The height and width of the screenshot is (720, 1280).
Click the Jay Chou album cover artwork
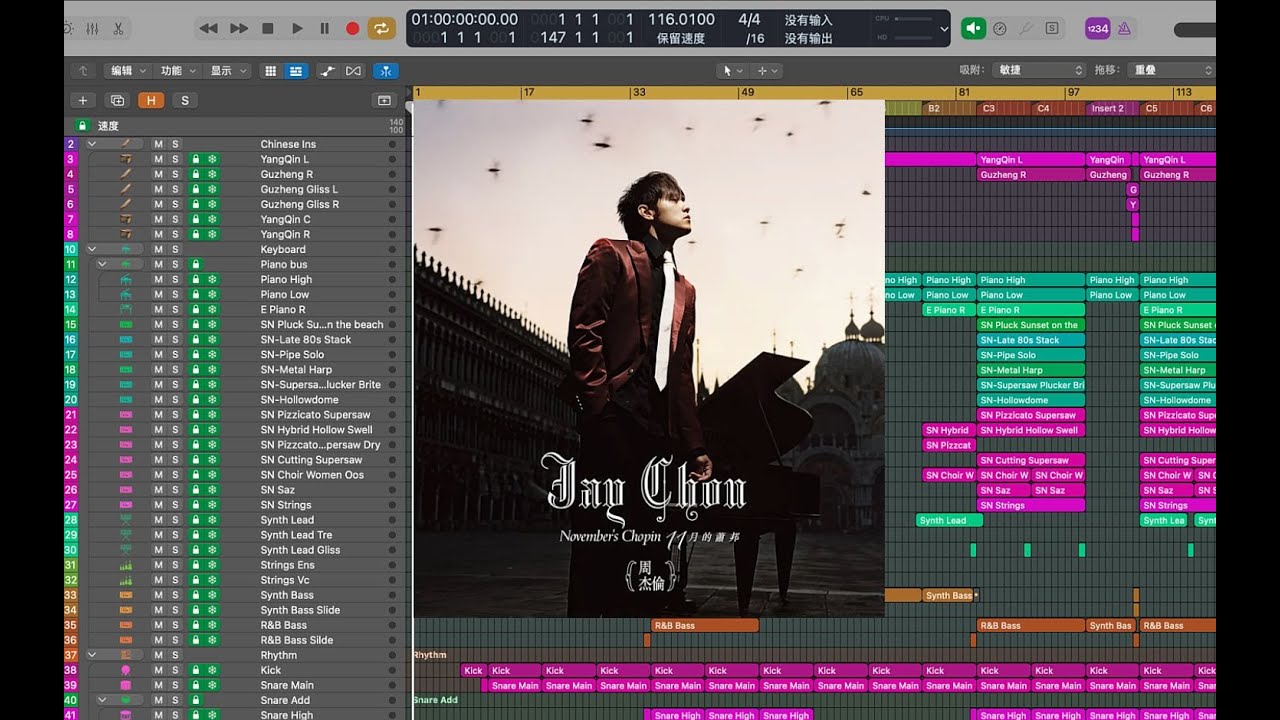click(649, 358)
